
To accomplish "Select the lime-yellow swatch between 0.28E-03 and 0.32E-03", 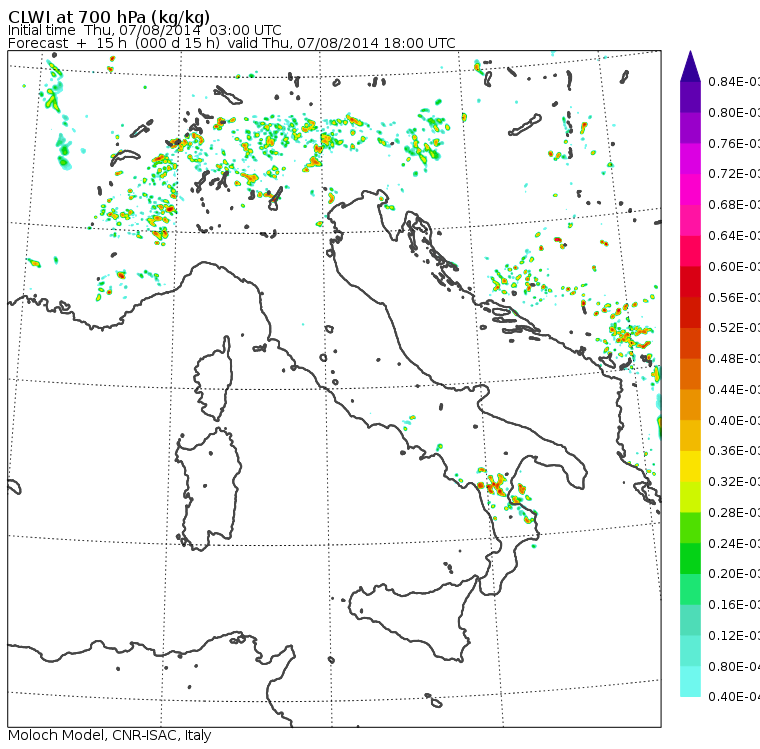I will pos(690,497).
